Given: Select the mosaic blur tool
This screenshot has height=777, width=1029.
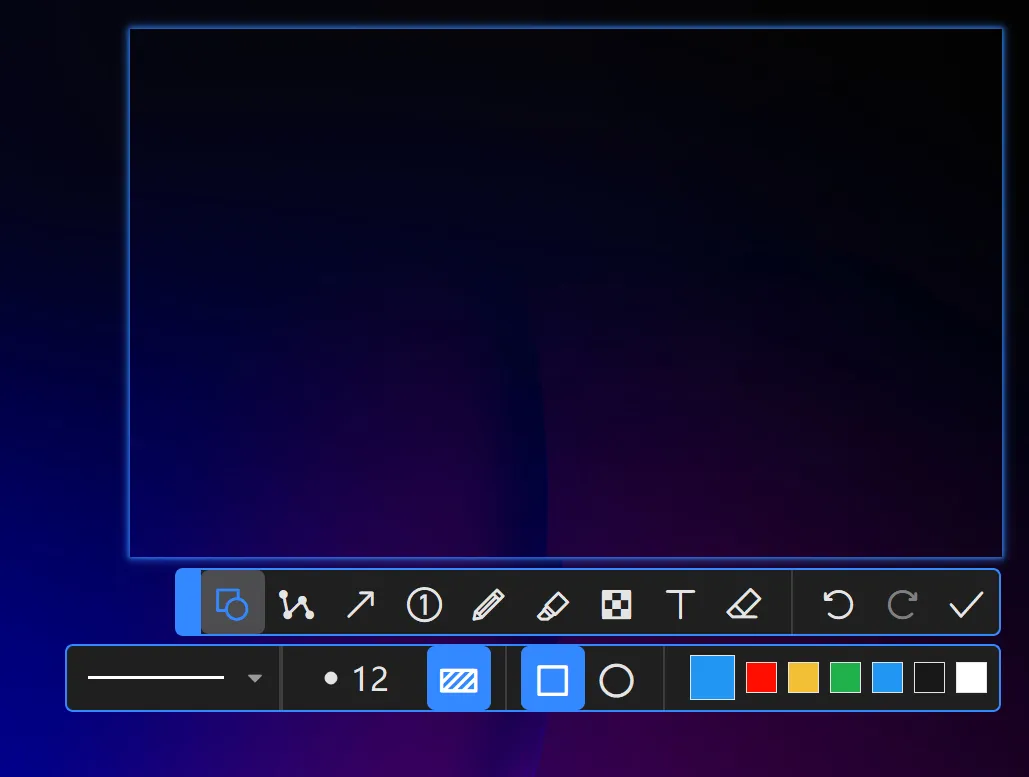Looking at the screenshot, I should tap(616, 604).
